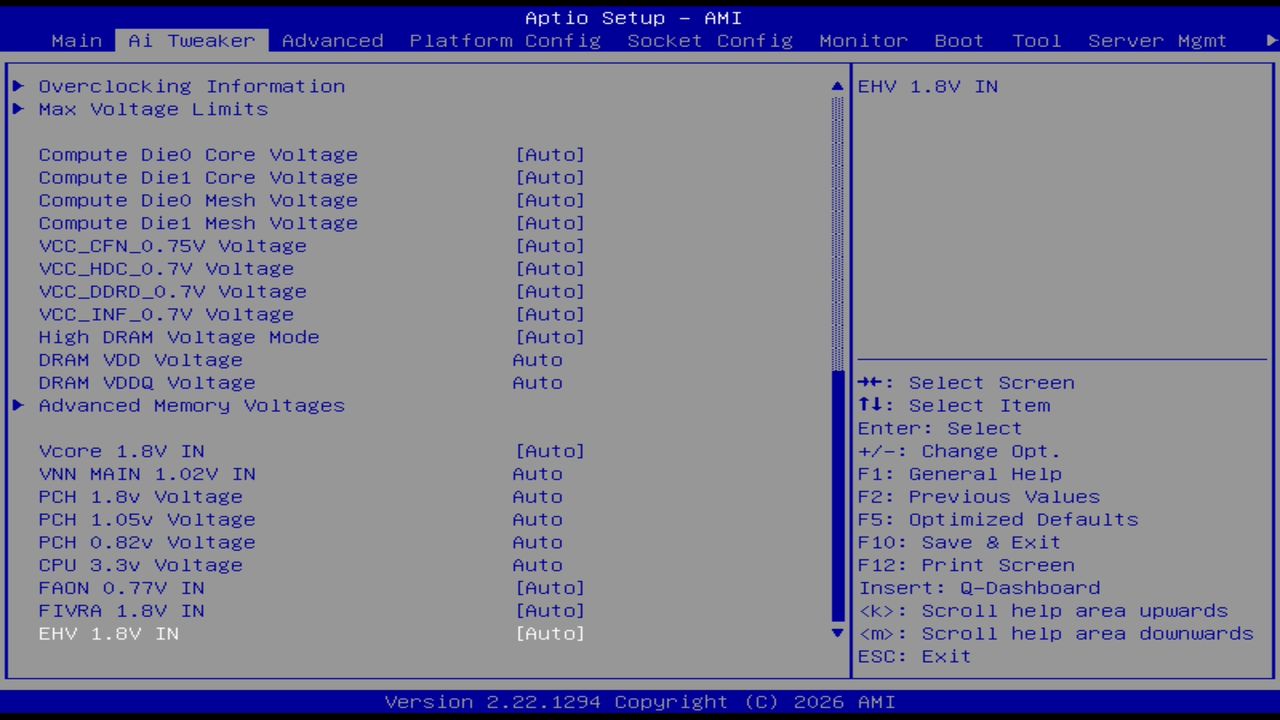Open the Advanced Memory Voltages submenu arrow
1280x720 pixels.
[18, 405]
